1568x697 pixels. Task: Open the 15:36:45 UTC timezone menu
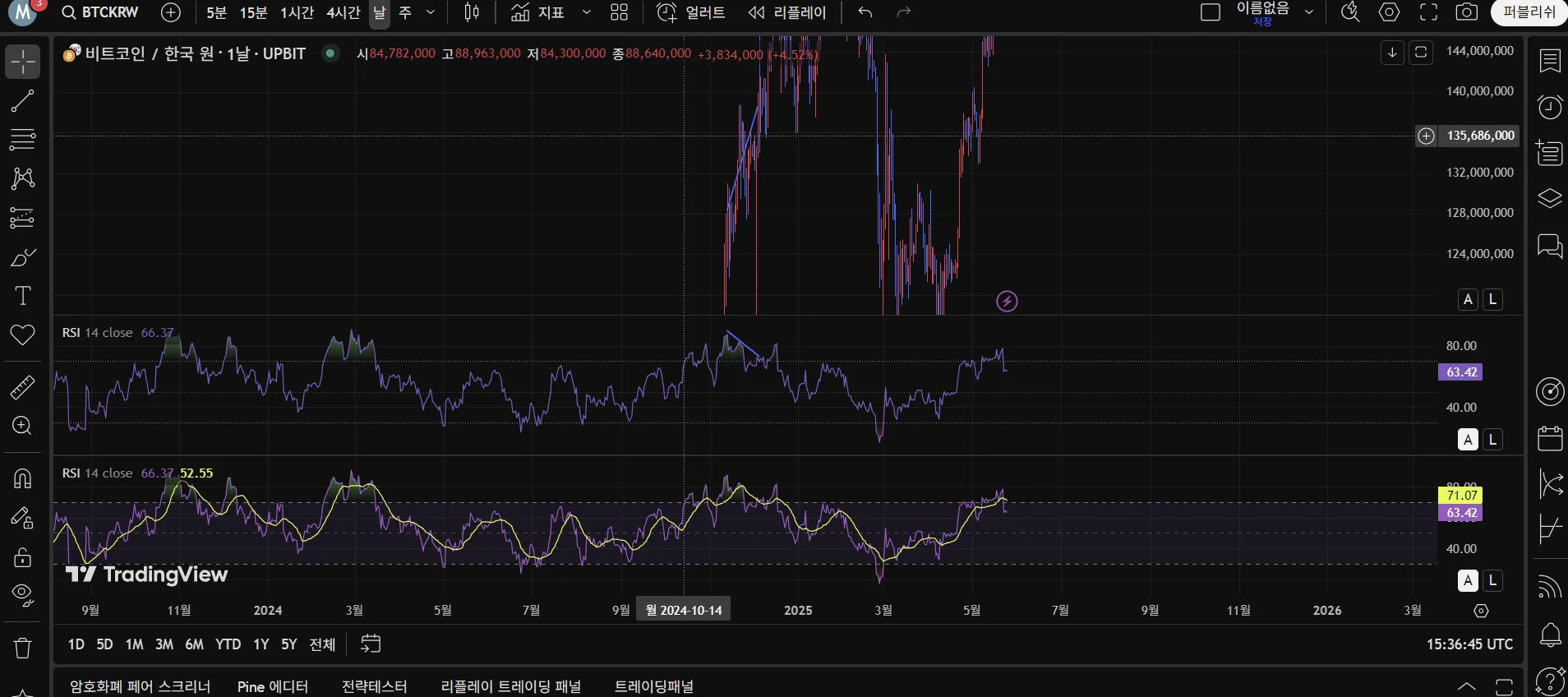[x=1469, y=644]
